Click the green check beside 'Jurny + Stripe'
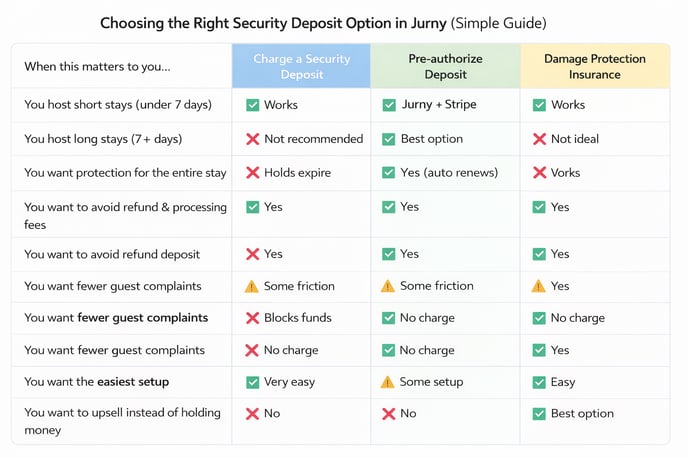This screenshot has width=688, height=458. [389, 105]
